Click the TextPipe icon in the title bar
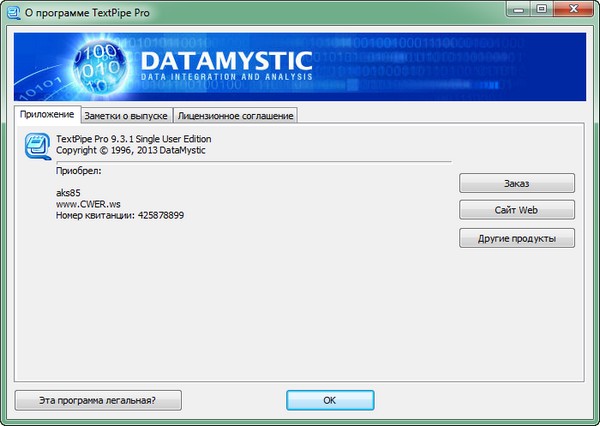 coord(13,12)
